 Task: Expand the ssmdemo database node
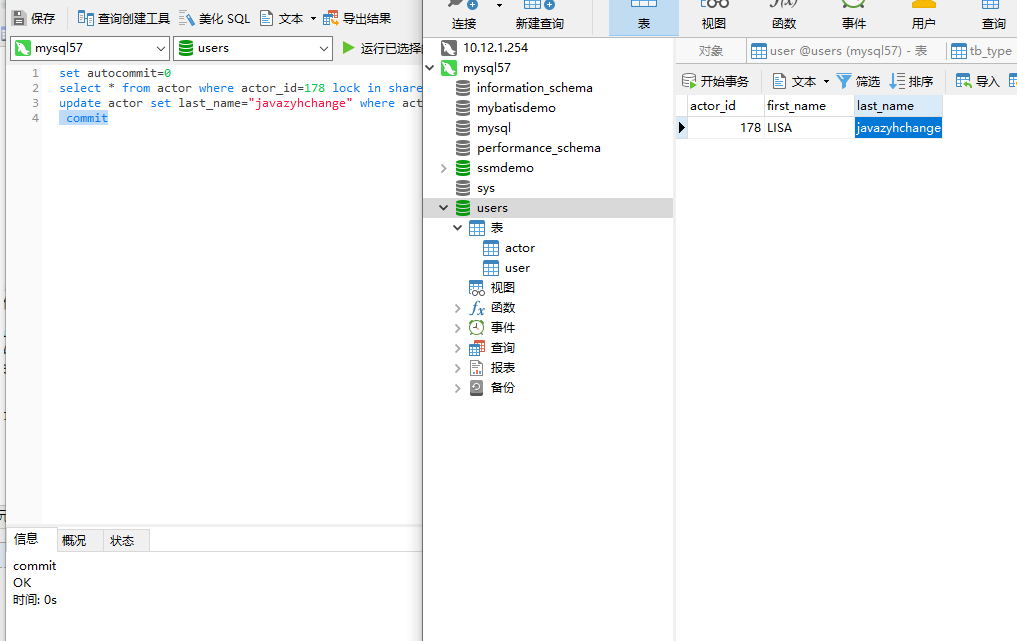tap(444, 168)
